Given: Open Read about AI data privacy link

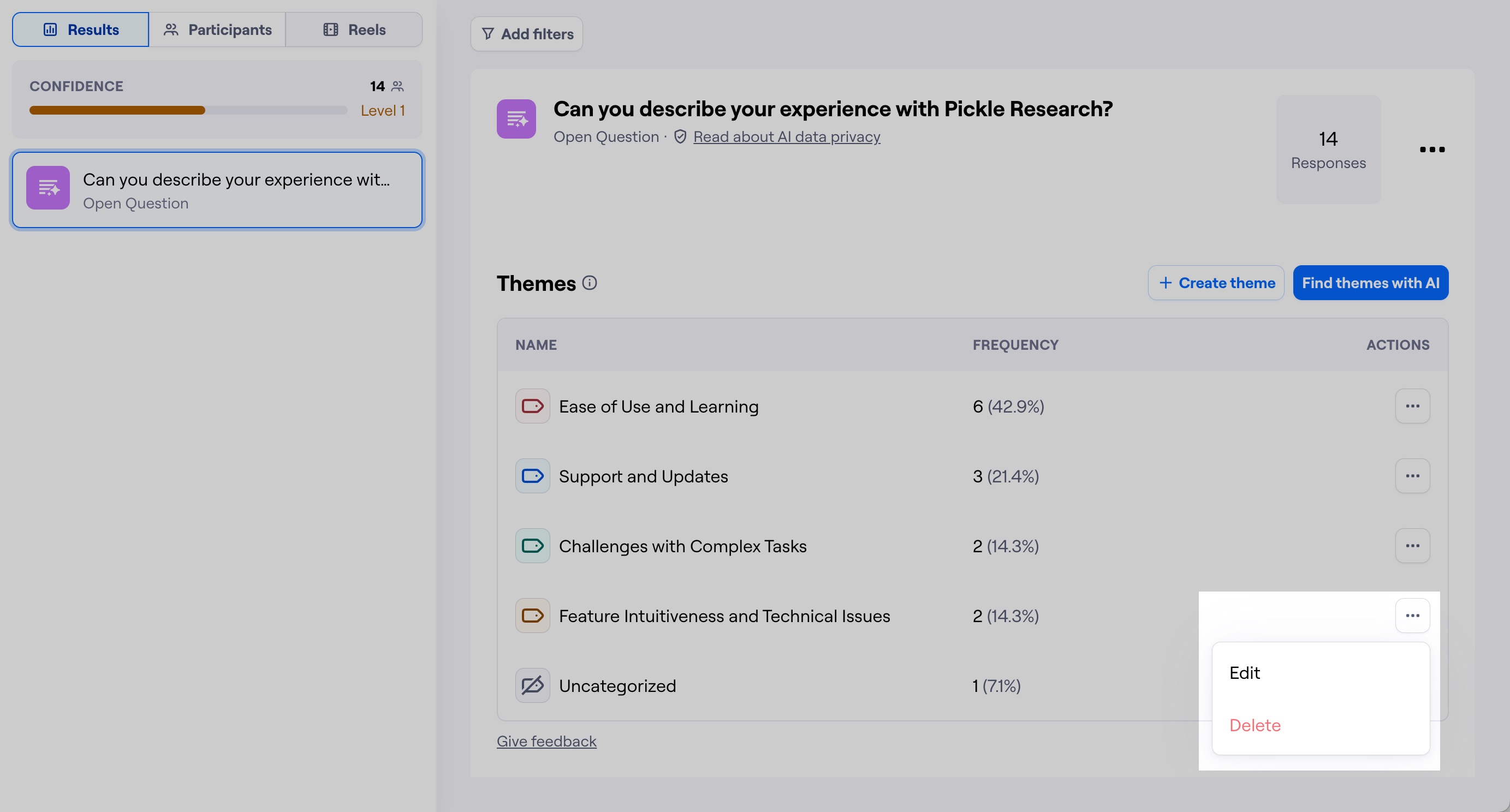Looking at the screenshot, I should click(x=787, y=136).
